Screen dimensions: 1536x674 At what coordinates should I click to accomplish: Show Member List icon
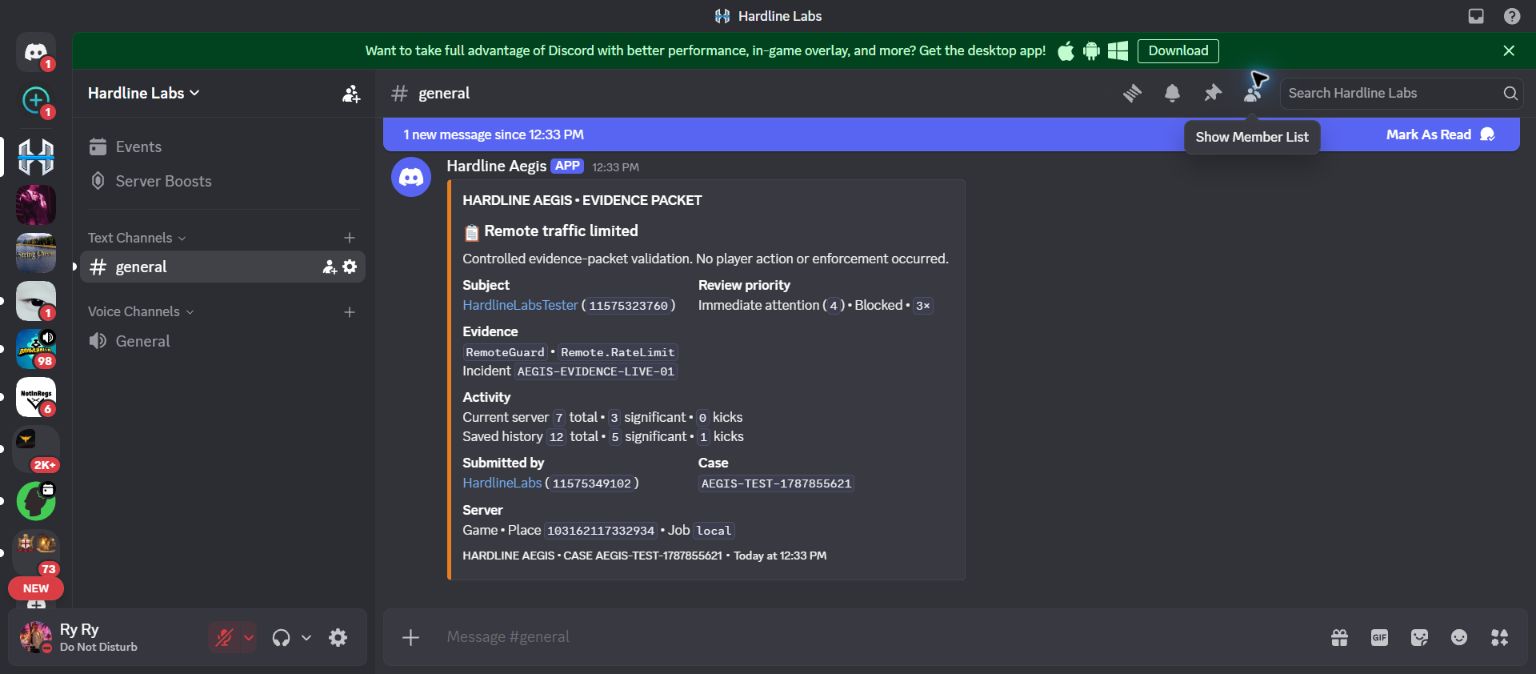tap(1252, 93)
